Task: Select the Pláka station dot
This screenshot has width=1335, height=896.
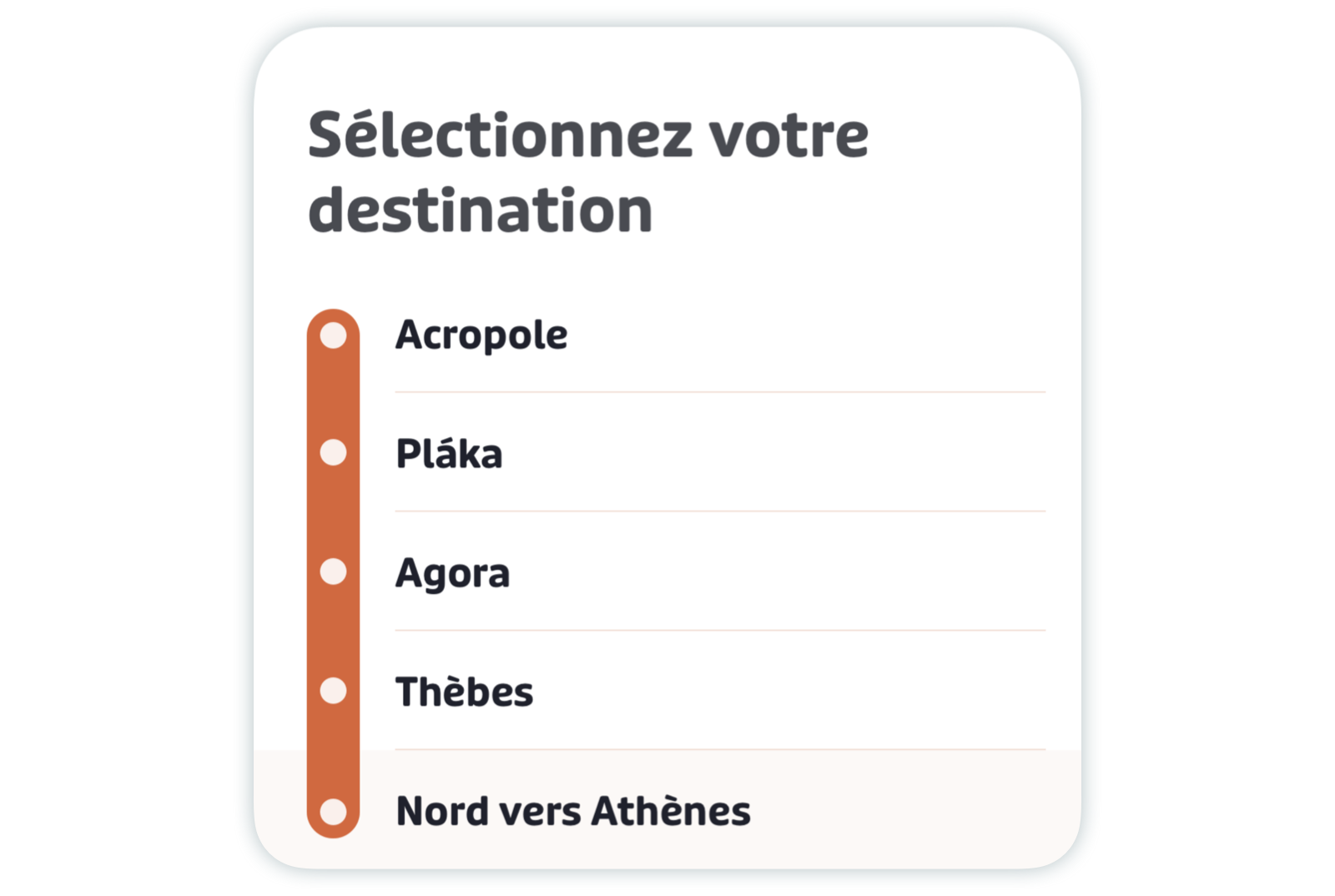Action: click(x=334, y=452)
